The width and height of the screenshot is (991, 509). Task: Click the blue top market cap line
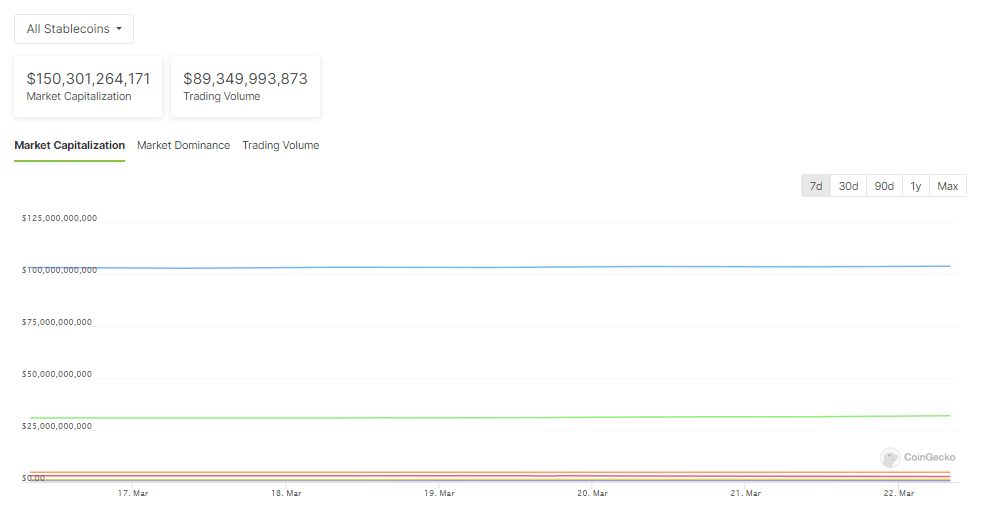(490, 267)
